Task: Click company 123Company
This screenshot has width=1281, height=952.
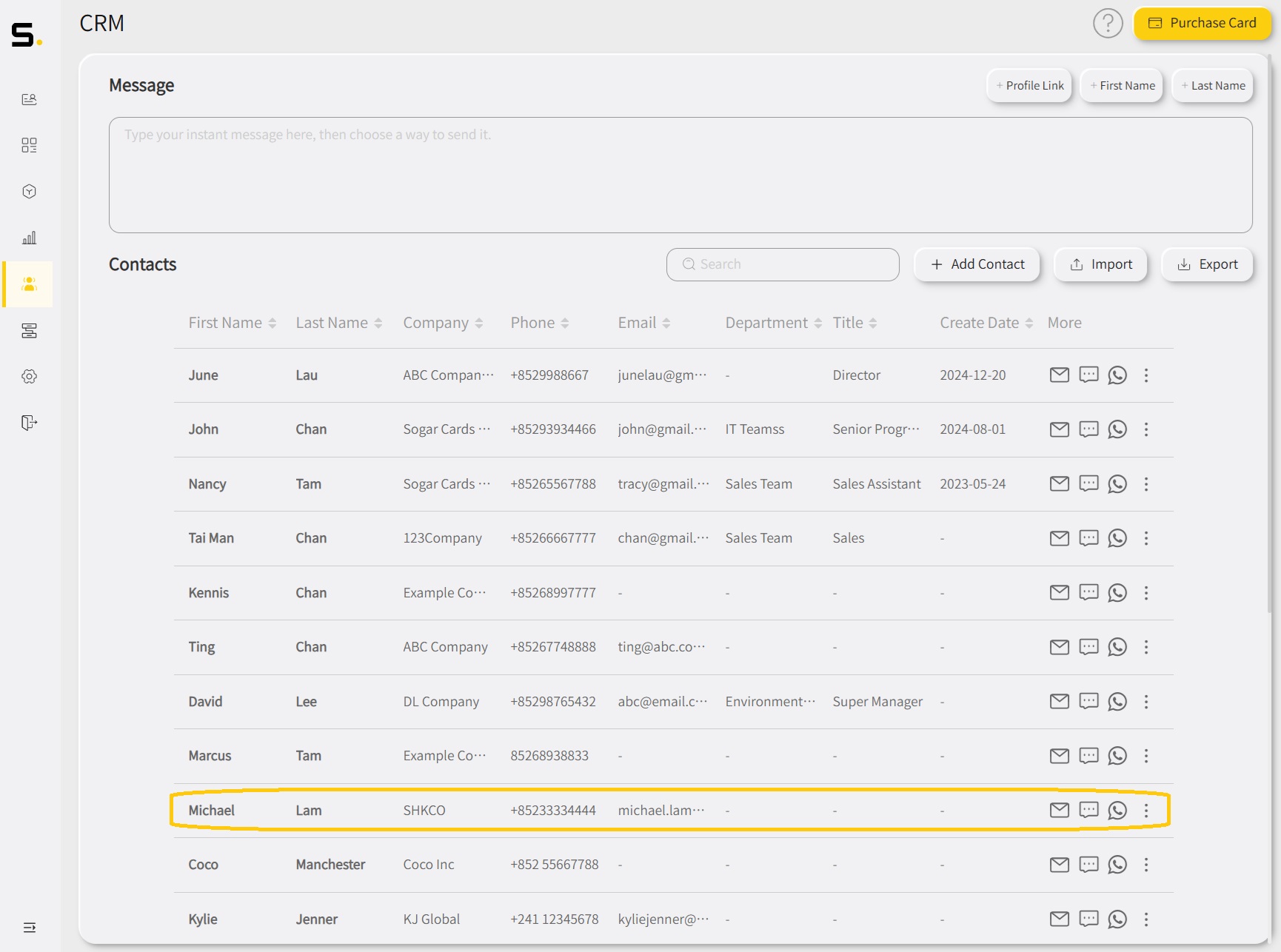Action: tap(442, 538)
